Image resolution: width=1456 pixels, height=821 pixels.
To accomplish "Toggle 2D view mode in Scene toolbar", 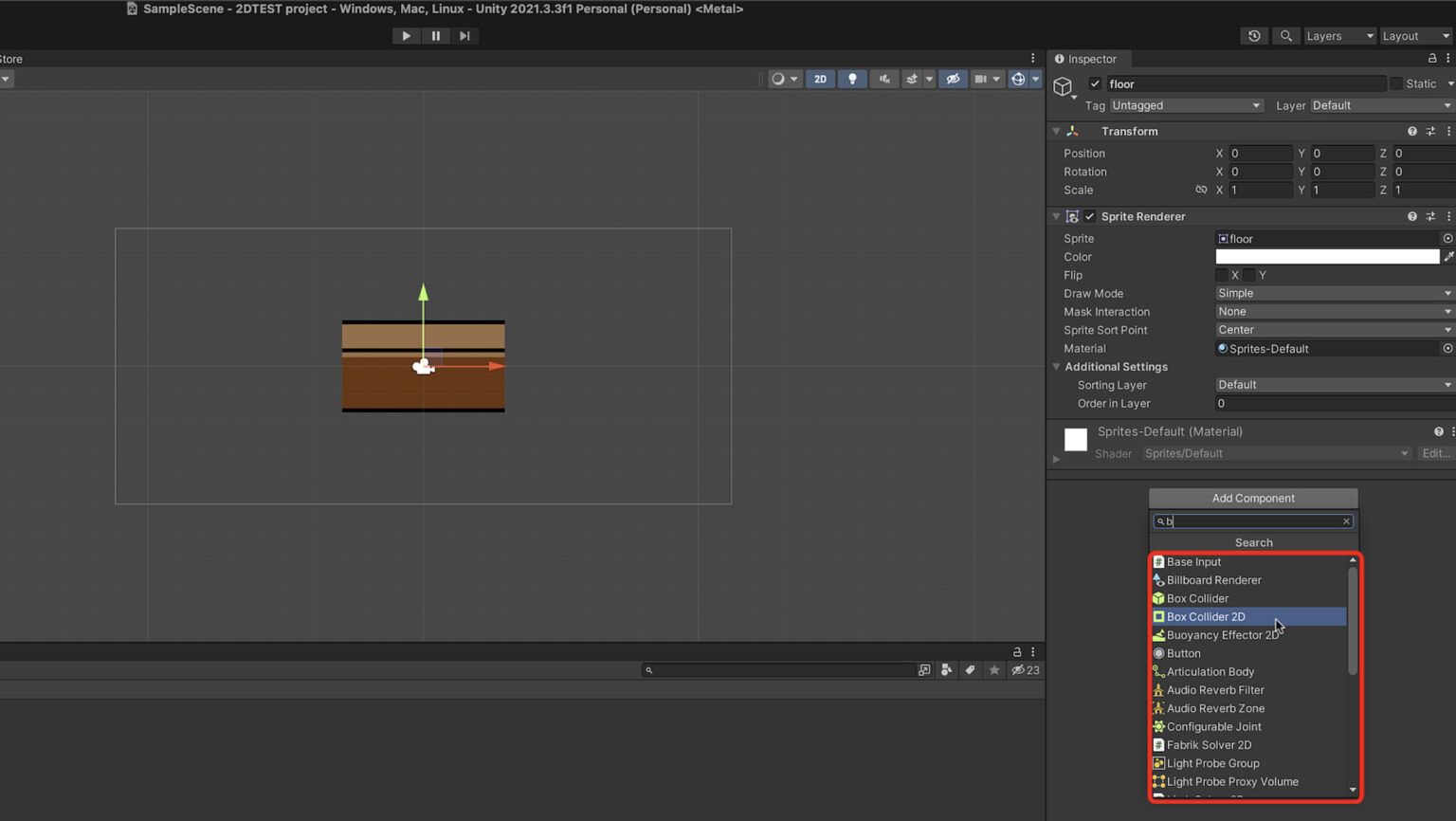I will [x=819, y=79].
